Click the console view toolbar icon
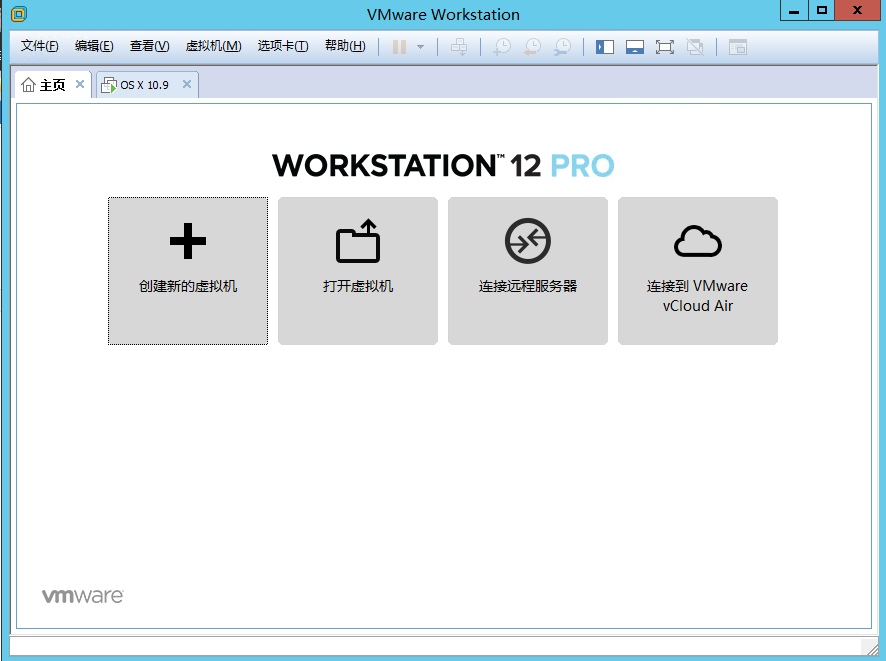The height and width of the screenshot is (661, 886). tap(738, 47)
